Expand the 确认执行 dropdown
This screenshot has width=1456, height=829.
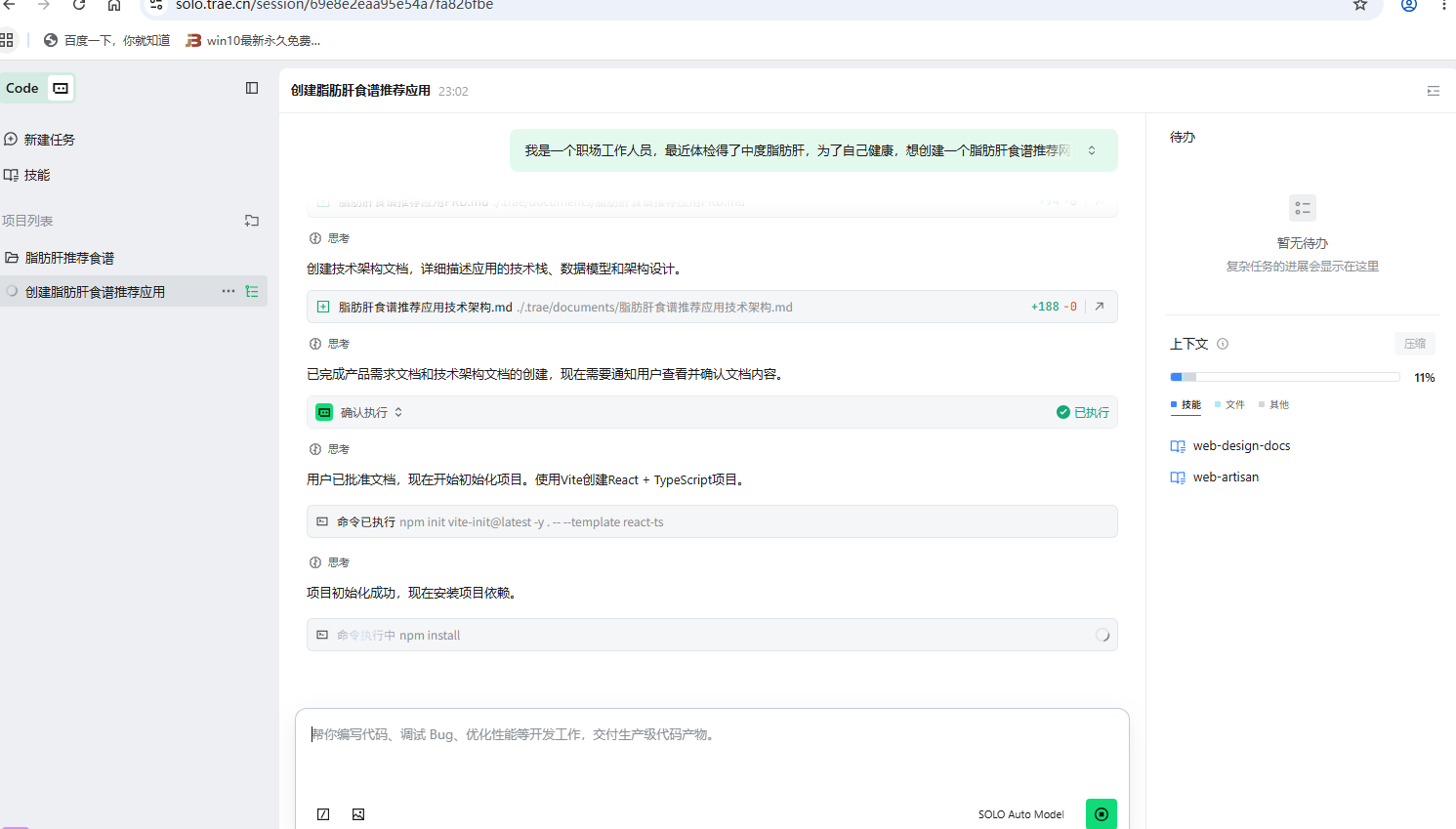[x=398, y=412]
